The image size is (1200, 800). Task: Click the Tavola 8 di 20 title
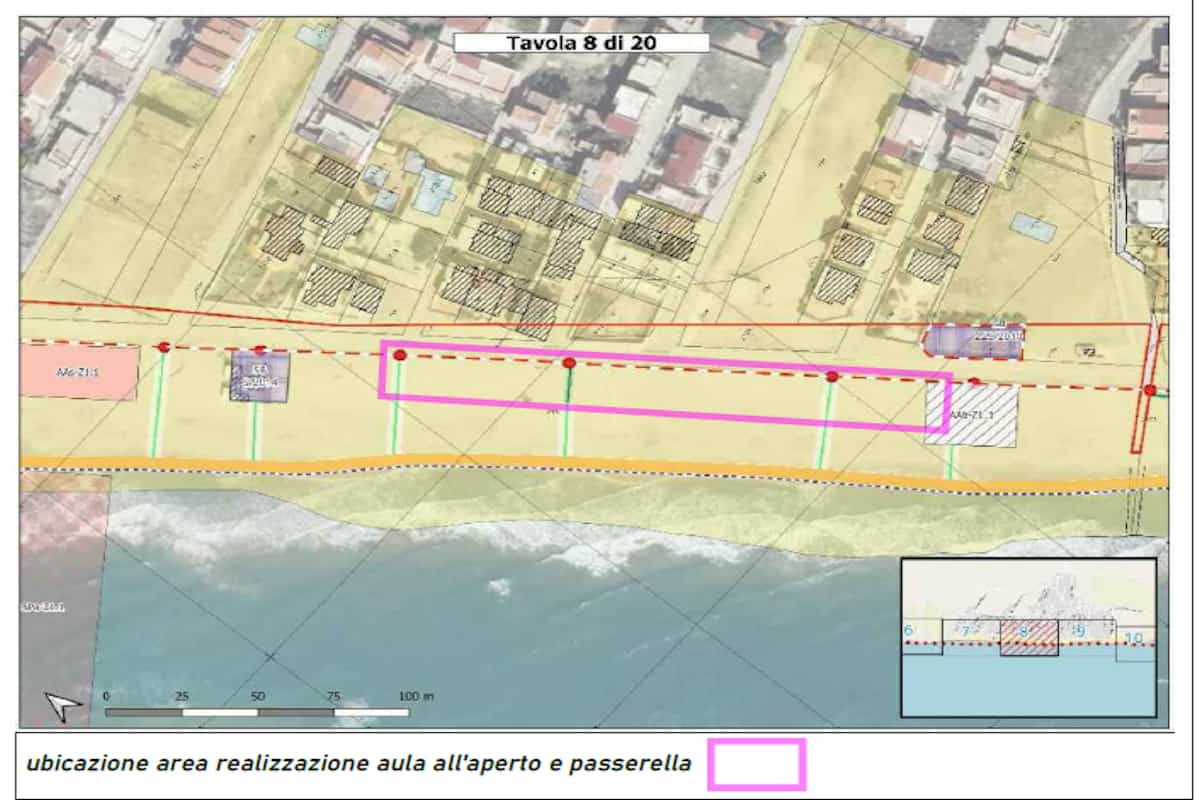click(581, 43)
